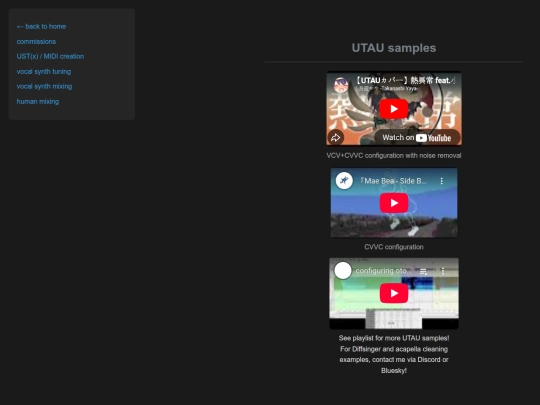Click the UTAU samples heading
This screenshot has height=405, width=540.
(x=394, y=48)
